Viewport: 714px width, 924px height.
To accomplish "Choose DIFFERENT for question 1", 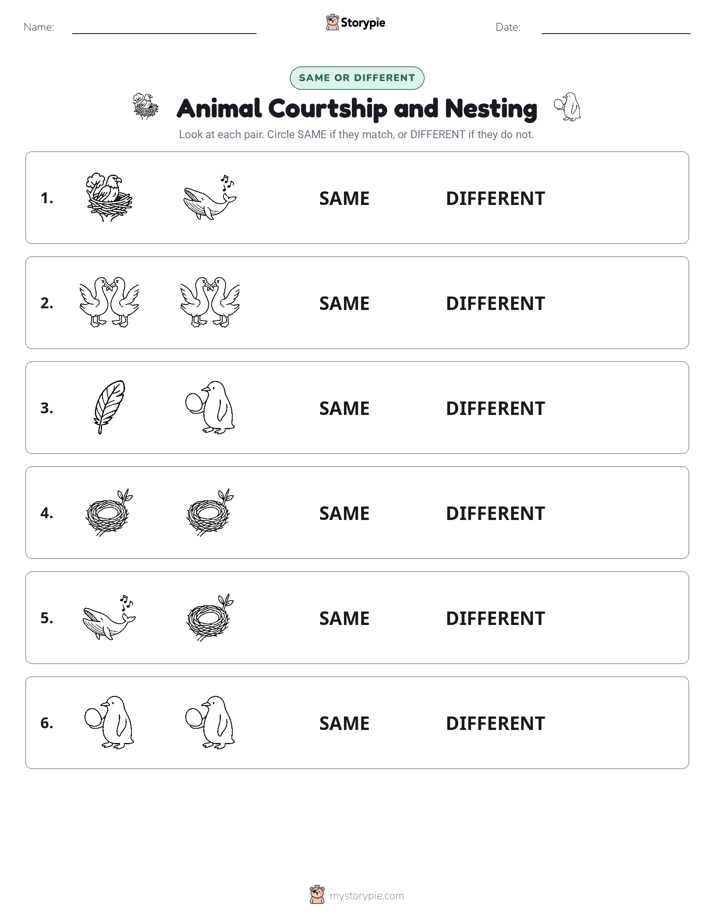I will pos(495,199).
